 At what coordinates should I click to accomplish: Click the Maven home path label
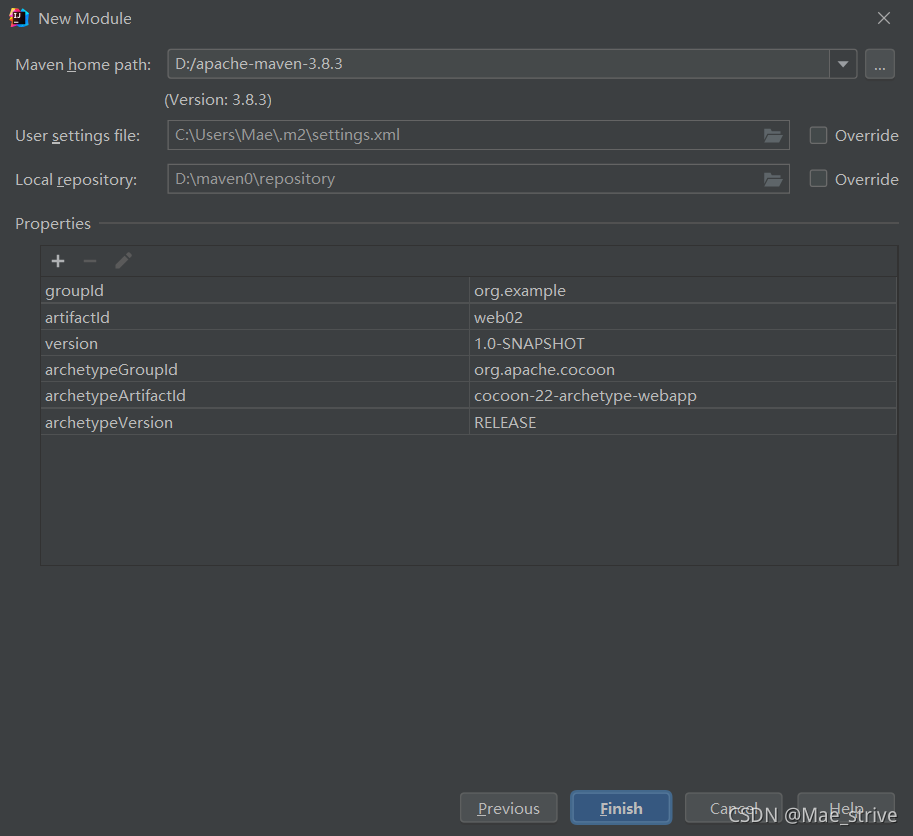[x=83, y=65]
